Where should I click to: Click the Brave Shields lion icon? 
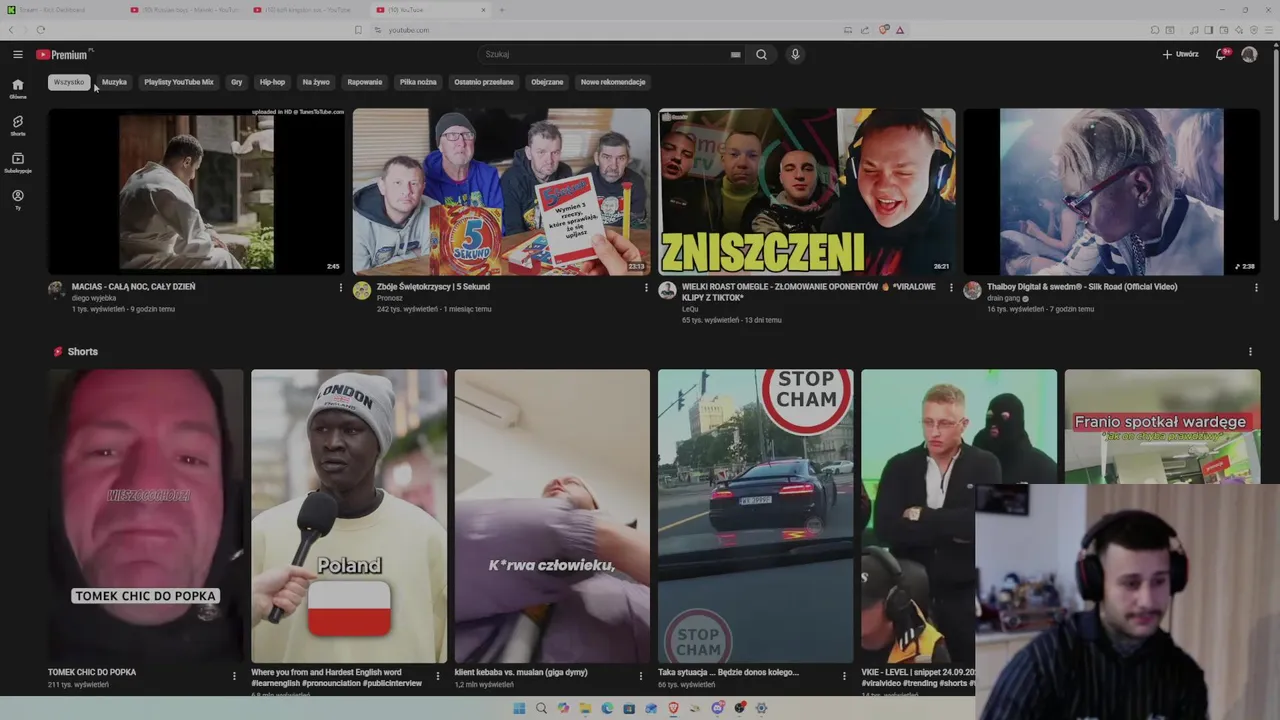pyautogui.click(x=884, y=30)
